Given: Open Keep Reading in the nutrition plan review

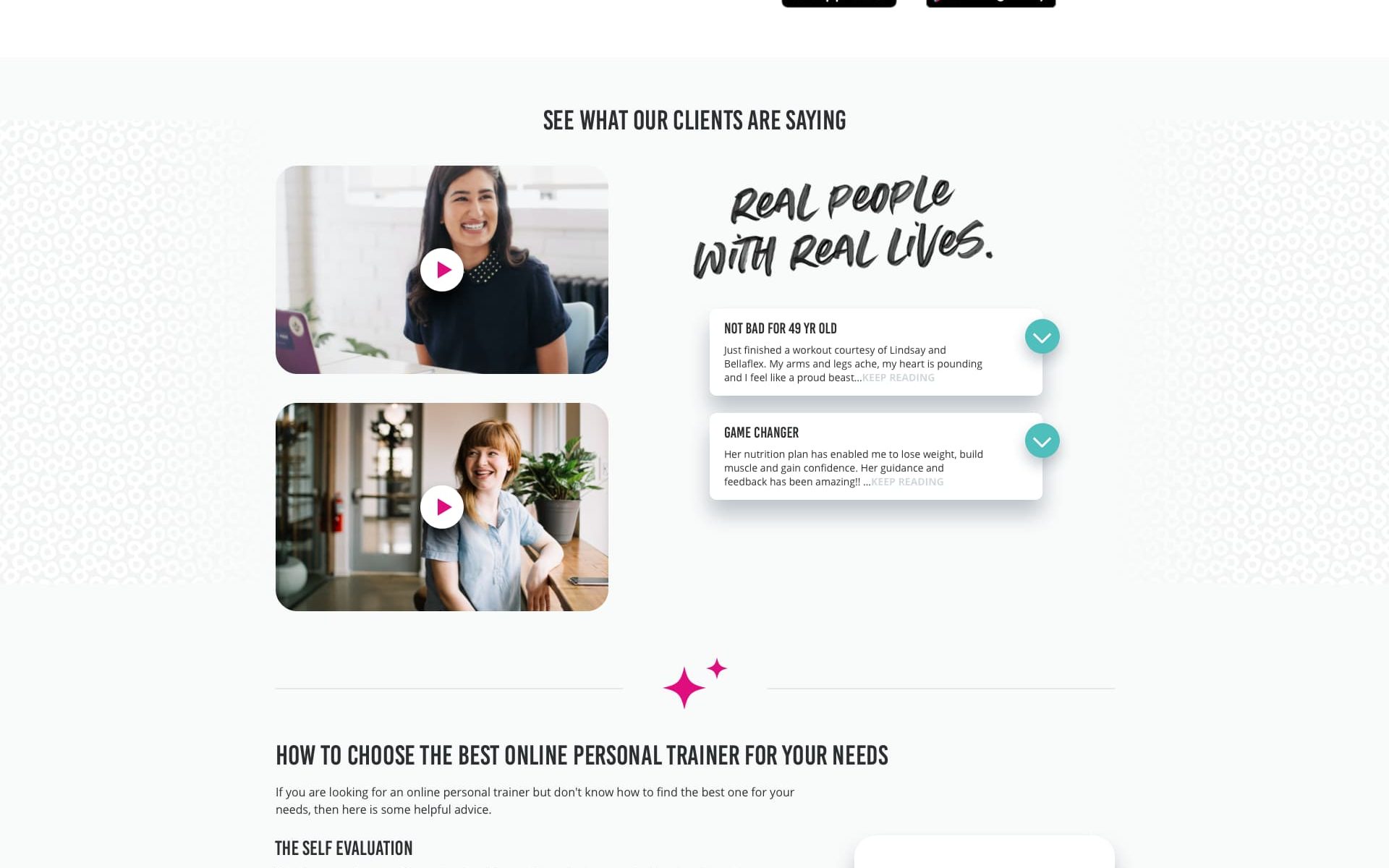Looking at the screenshot, I should click(907, 482).
